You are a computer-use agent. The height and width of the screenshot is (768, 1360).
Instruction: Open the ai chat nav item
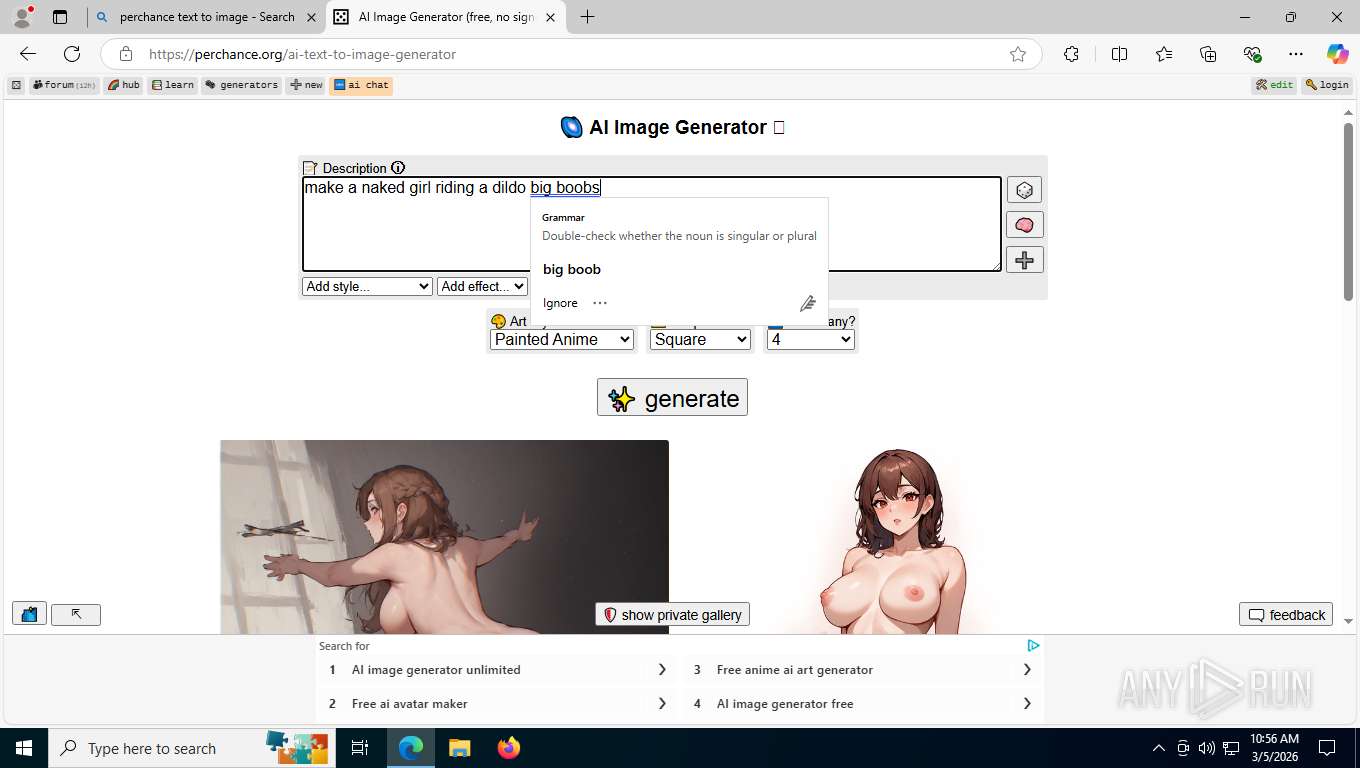point(361,85)
